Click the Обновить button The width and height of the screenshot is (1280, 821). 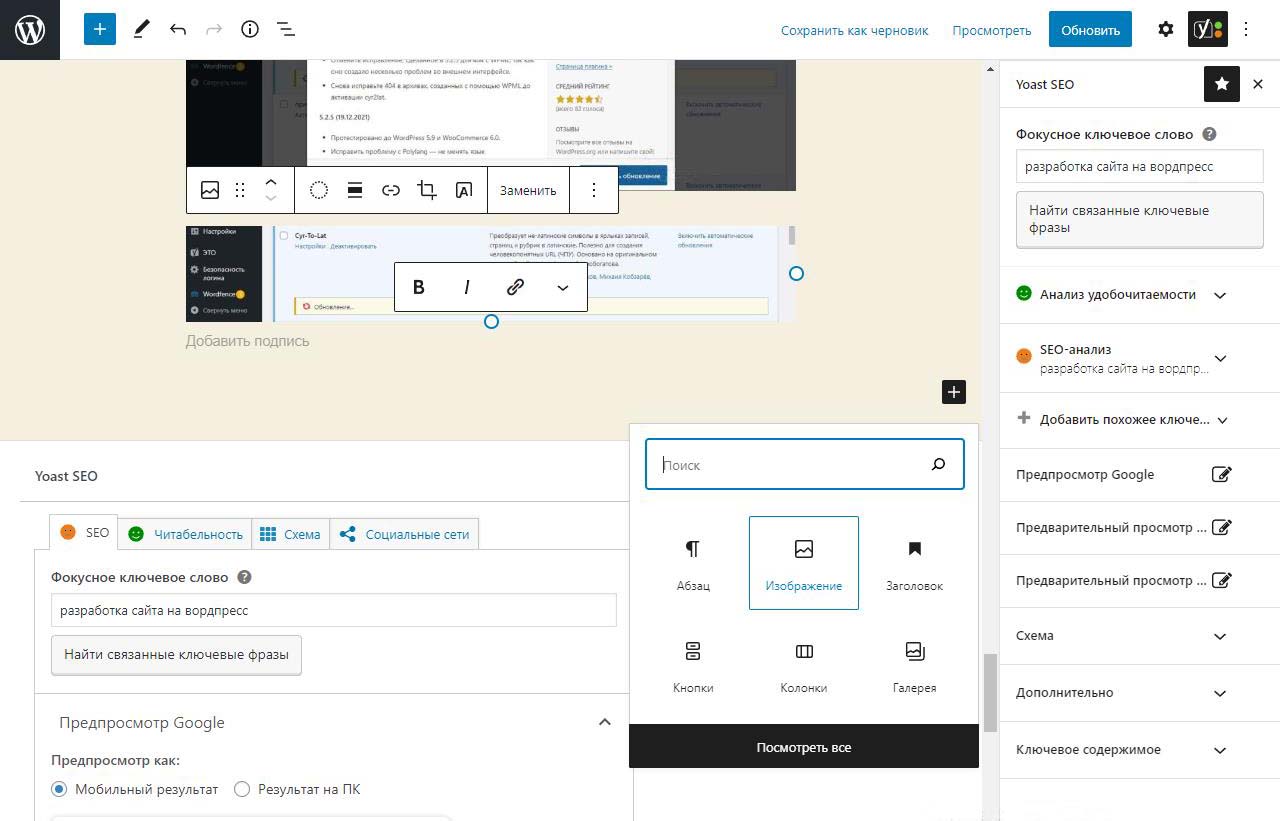pyautogui.click(x=1090, y=30)
